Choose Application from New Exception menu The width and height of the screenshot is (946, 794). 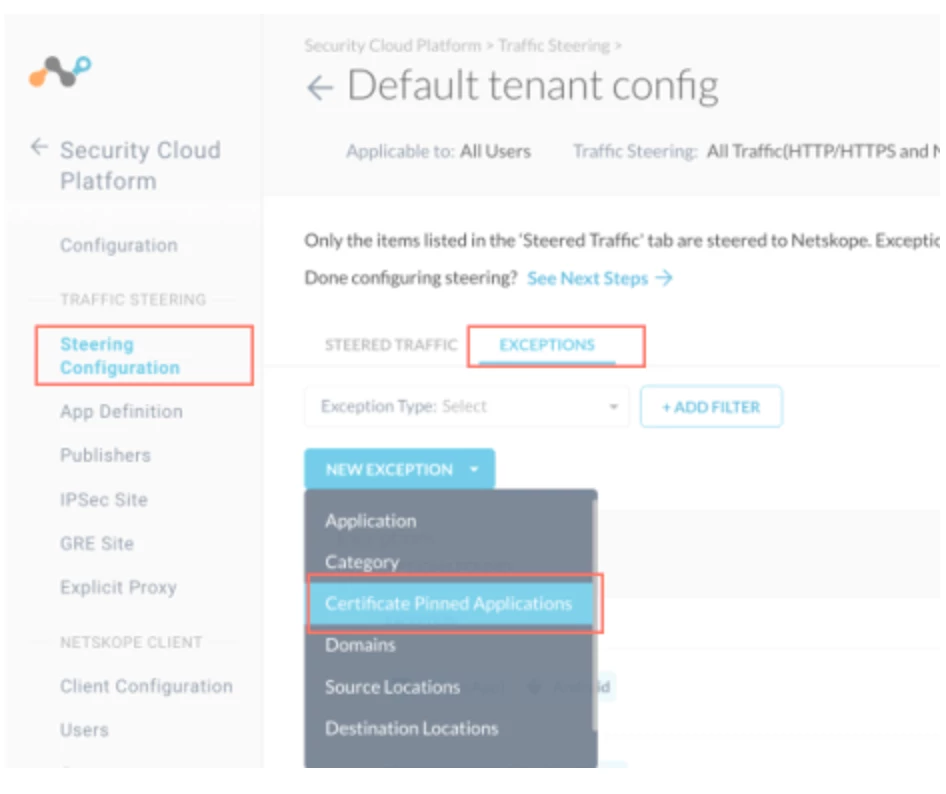click(x=370, y=521)
